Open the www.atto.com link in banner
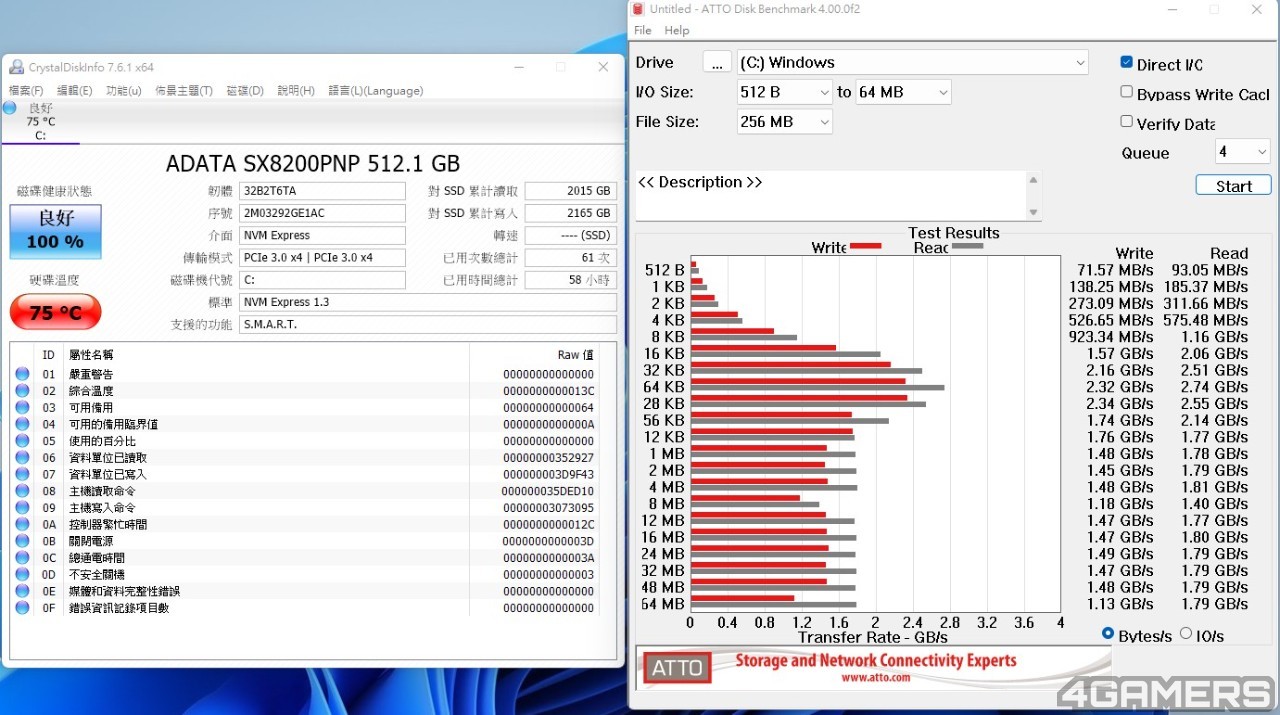This screenshot has height=715, width=1280. (876, 677)
